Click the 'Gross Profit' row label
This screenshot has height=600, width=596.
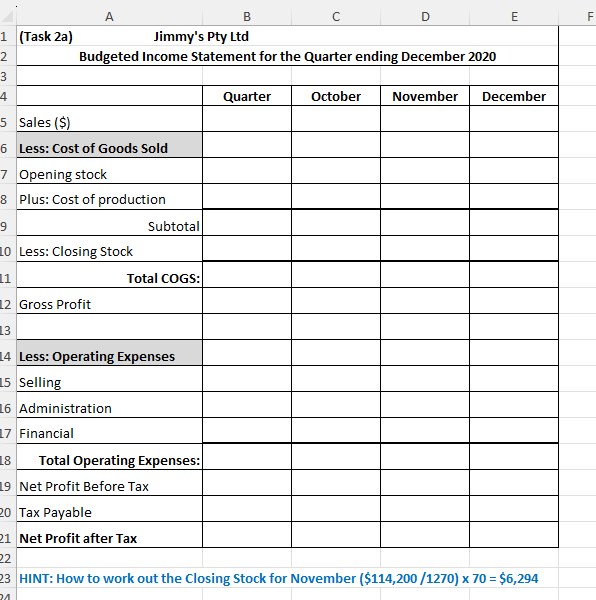55,304
